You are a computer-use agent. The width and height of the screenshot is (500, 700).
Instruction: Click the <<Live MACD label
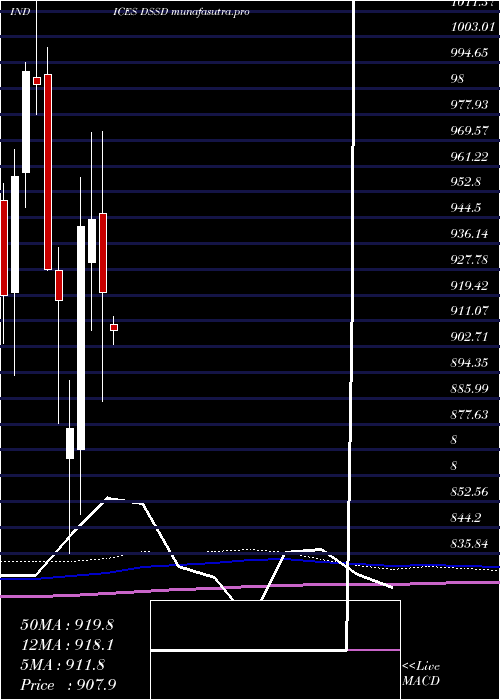[x=421, y=673]
